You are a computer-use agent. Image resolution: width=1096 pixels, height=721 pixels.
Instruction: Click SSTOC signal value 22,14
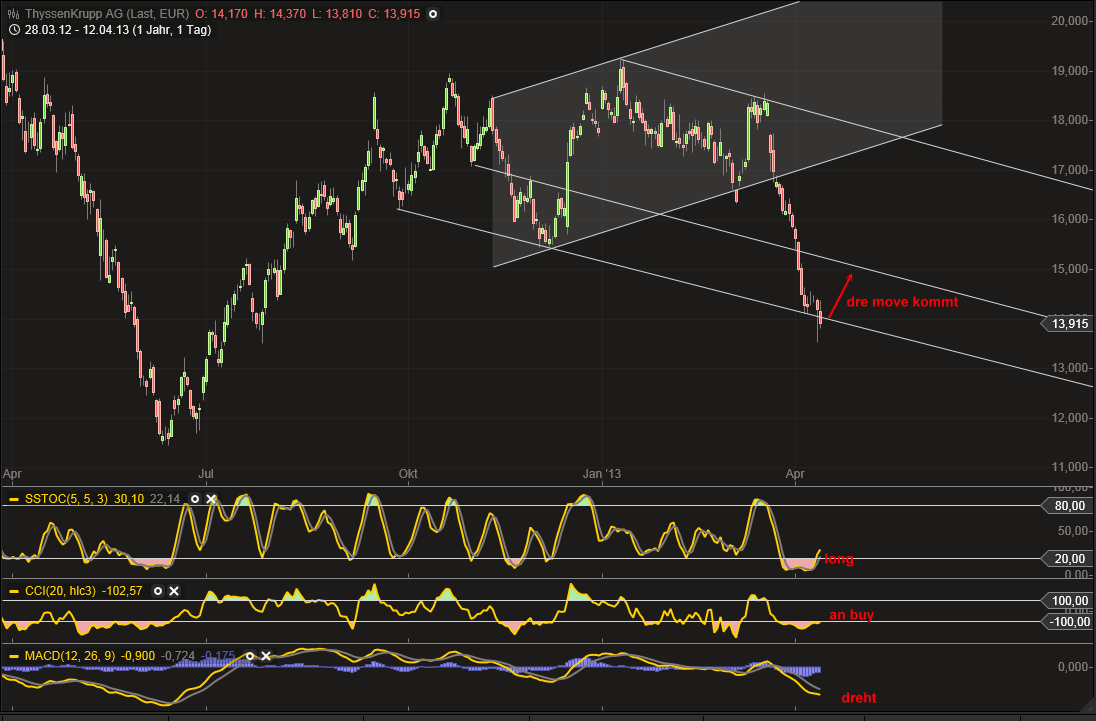tap(165, 499)
